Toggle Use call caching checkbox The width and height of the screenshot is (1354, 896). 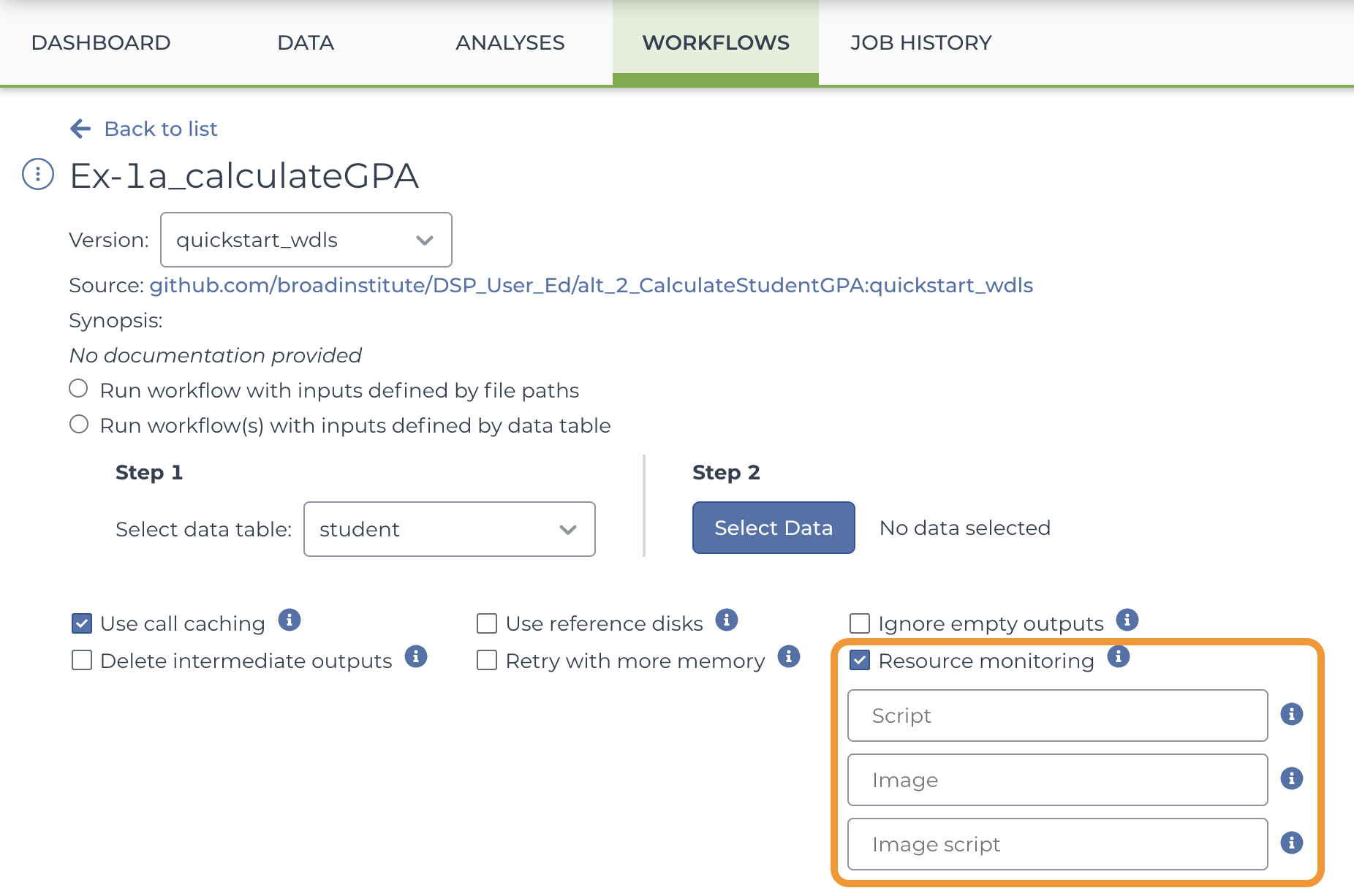point(82,623)
